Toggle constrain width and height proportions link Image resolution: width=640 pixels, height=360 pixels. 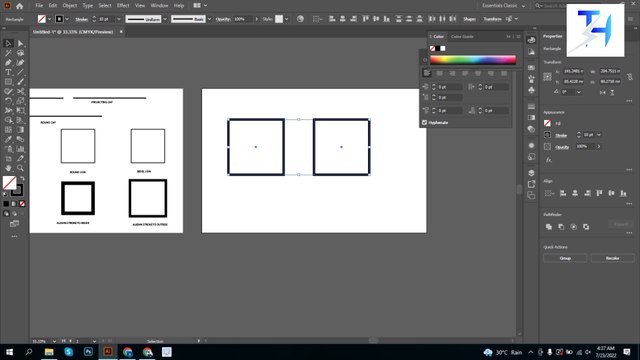tap(630, 76)
